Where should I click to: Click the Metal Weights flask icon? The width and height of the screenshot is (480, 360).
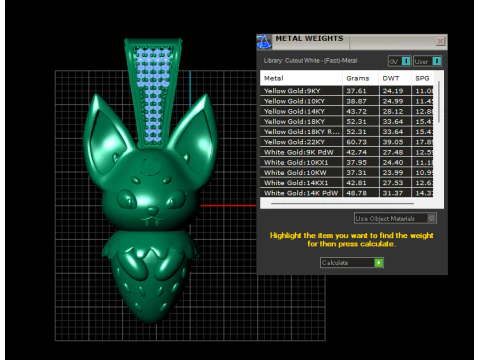[x=264, y=42]
